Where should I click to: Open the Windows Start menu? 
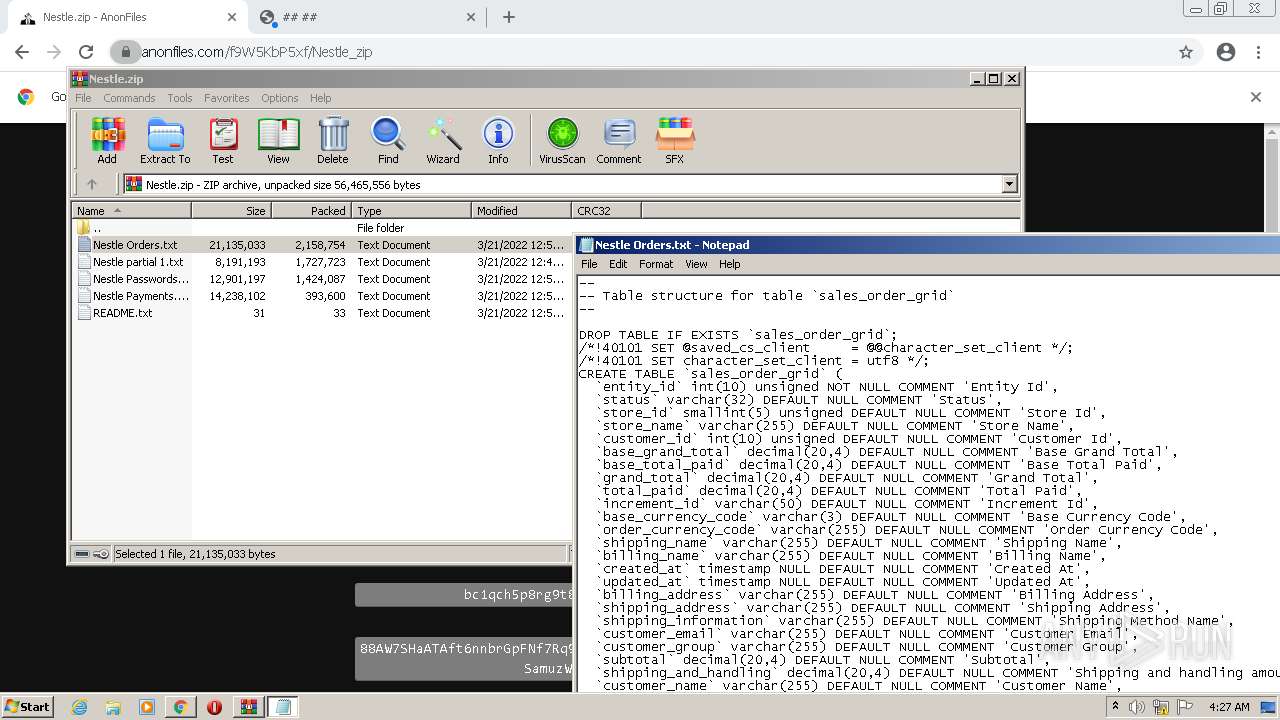(27, 706)
